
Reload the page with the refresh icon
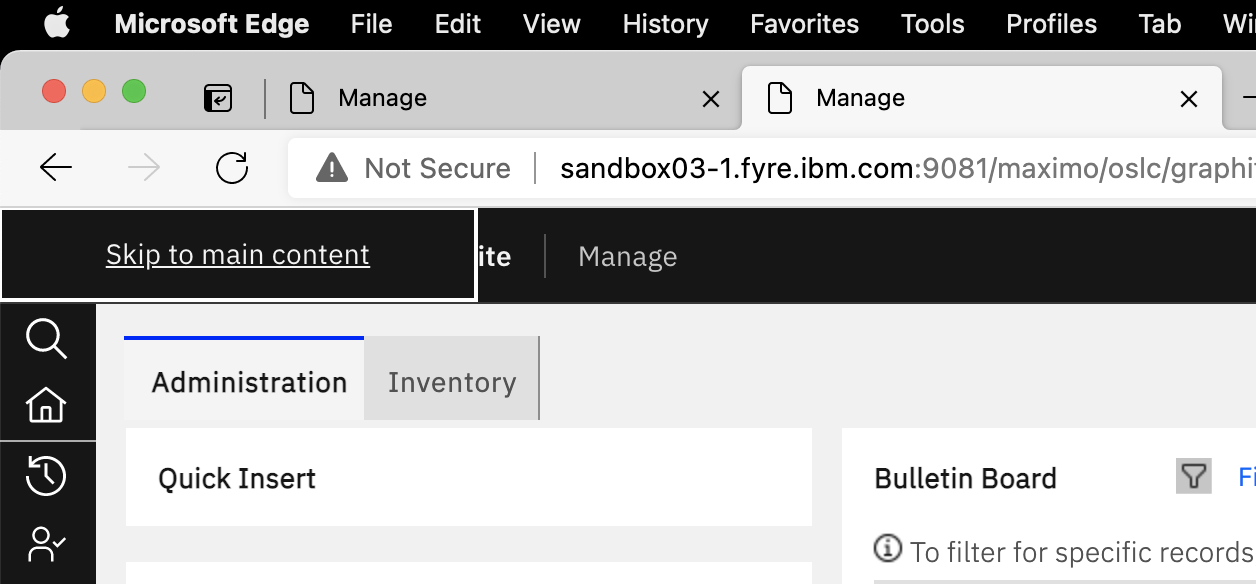232,168
